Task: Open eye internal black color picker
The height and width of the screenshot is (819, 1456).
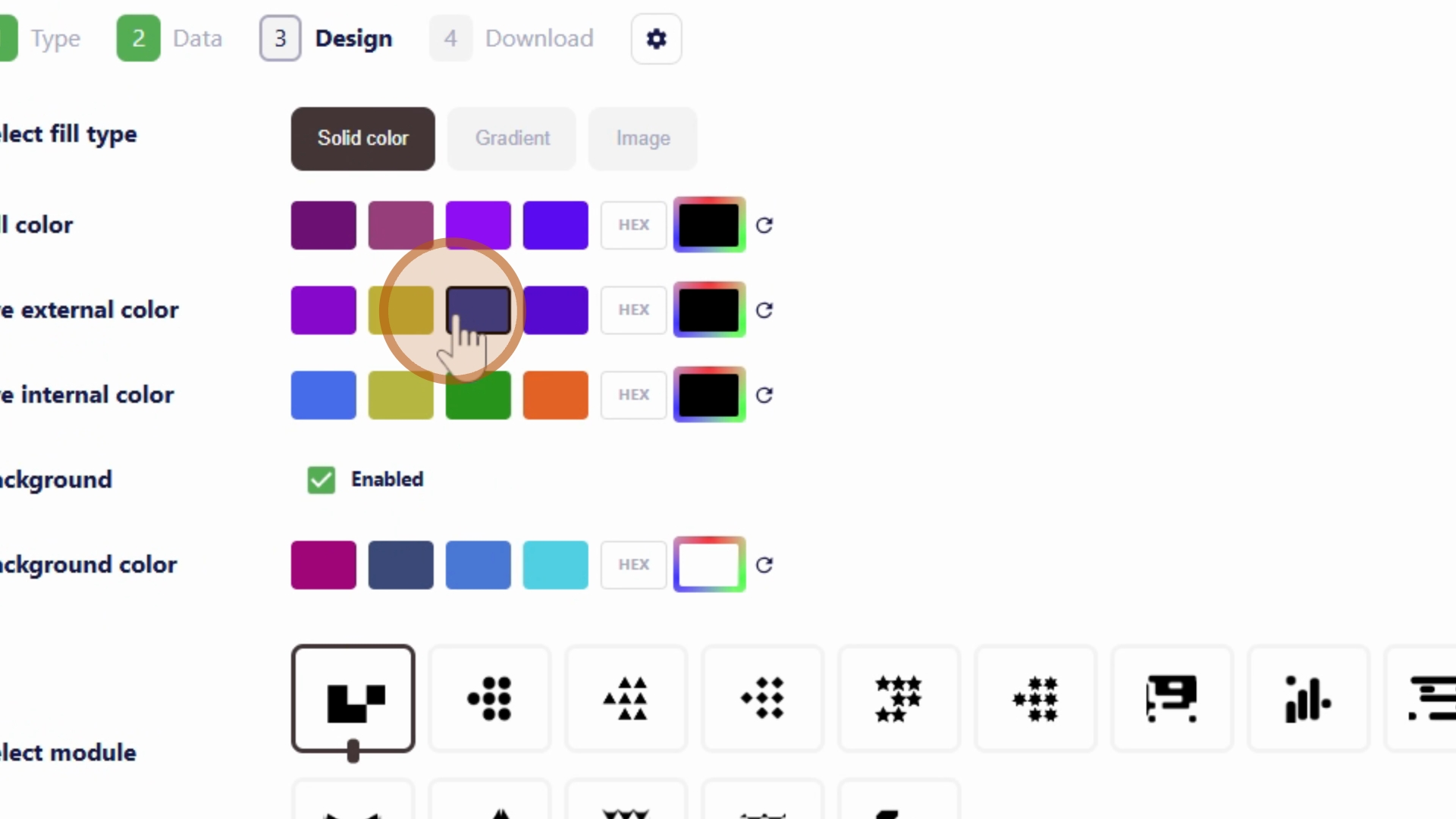Action: tap(709, 395)
